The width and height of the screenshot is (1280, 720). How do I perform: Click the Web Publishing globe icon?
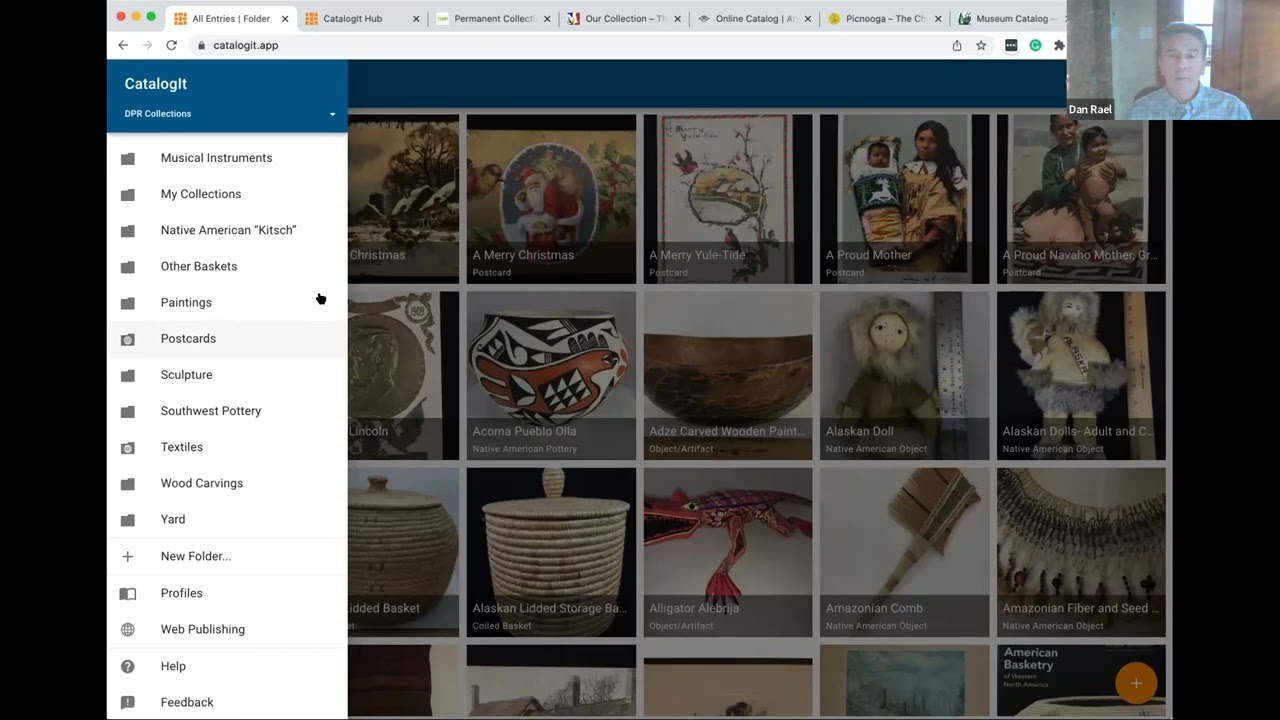pyautogui.click(x=128, y=629)
